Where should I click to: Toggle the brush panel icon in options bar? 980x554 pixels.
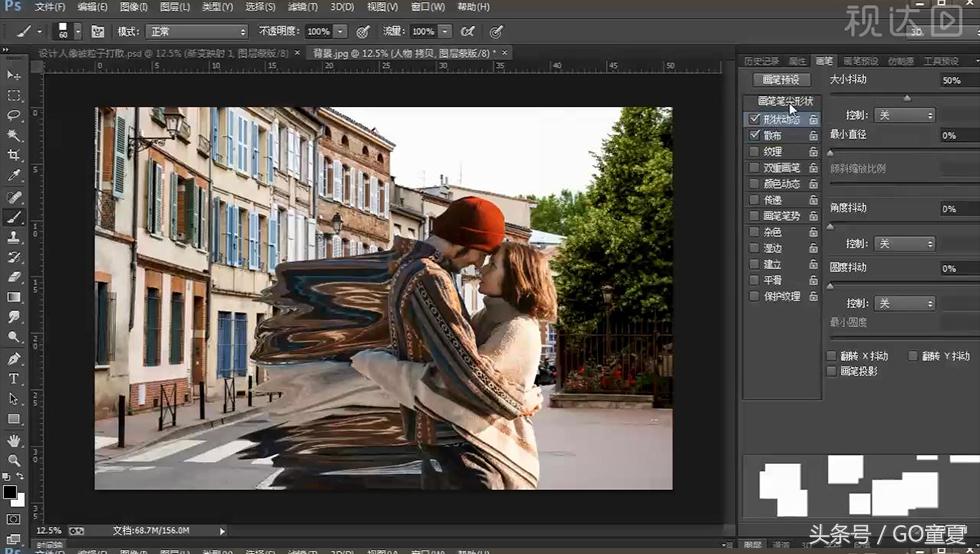click(98, 32)
